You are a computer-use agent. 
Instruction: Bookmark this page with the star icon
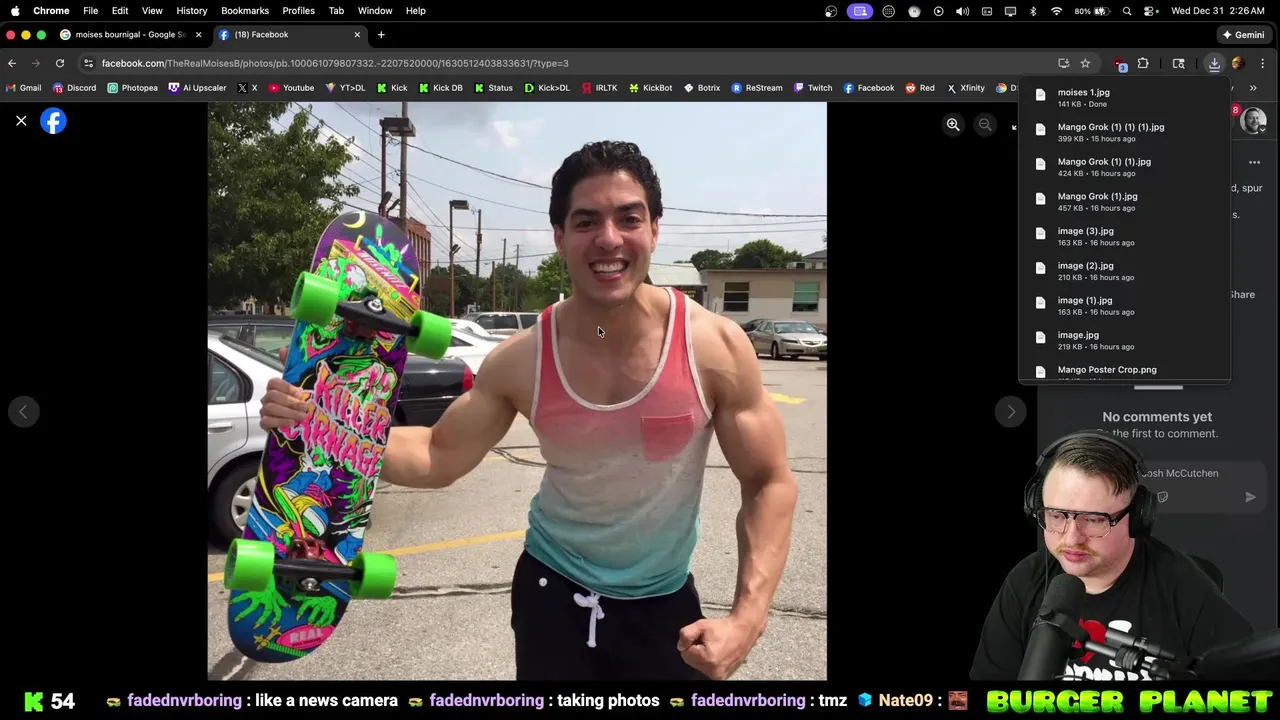tap(1085, 63)
